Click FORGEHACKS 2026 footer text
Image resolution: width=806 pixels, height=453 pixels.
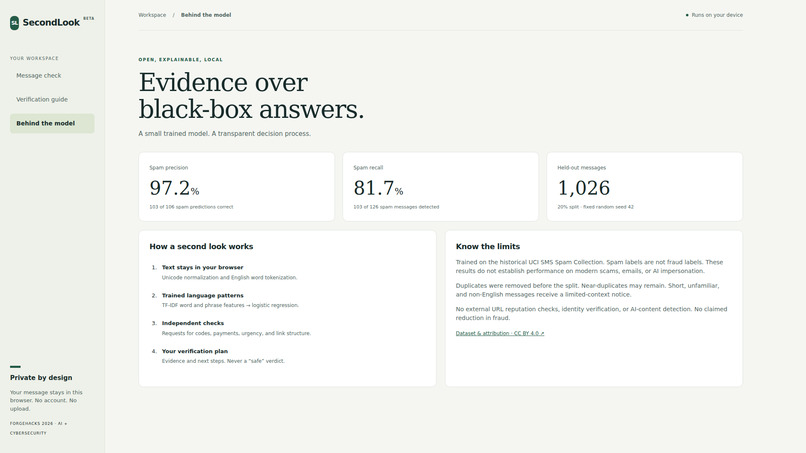click(x=39, y=428)
